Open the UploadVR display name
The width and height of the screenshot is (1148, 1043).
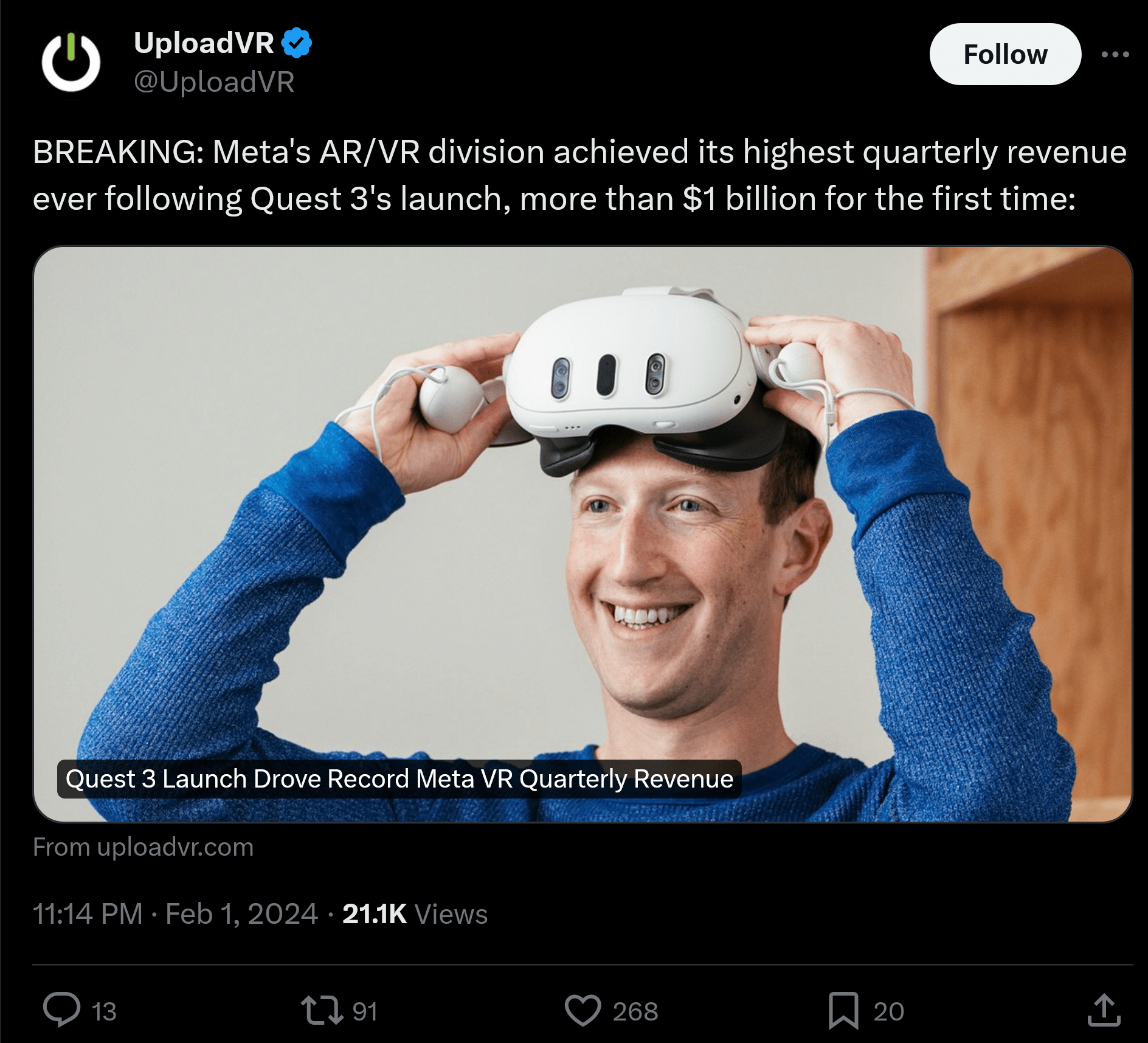click(204, 43)
